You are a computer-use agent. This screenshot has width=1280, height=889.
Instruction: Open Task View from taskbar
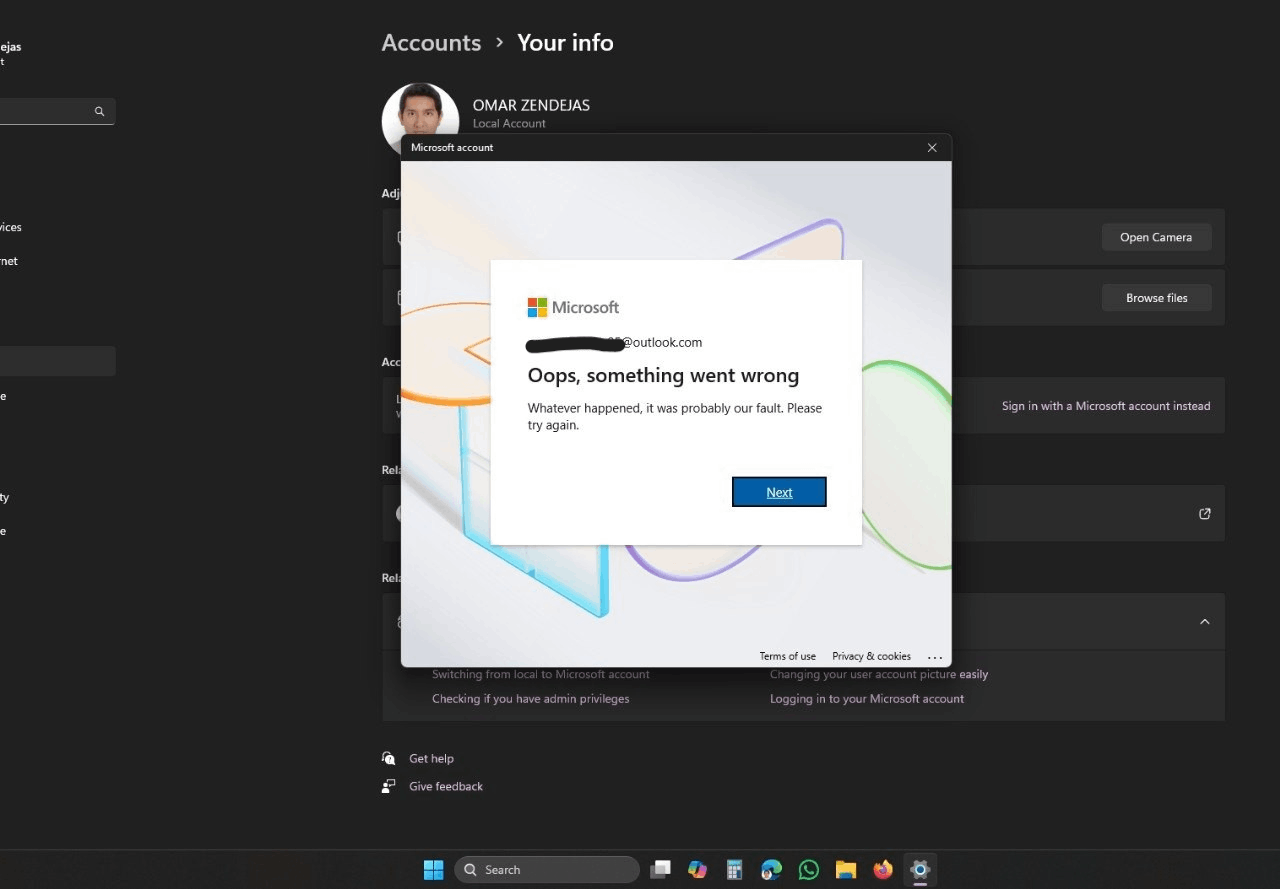click(660, 870)
